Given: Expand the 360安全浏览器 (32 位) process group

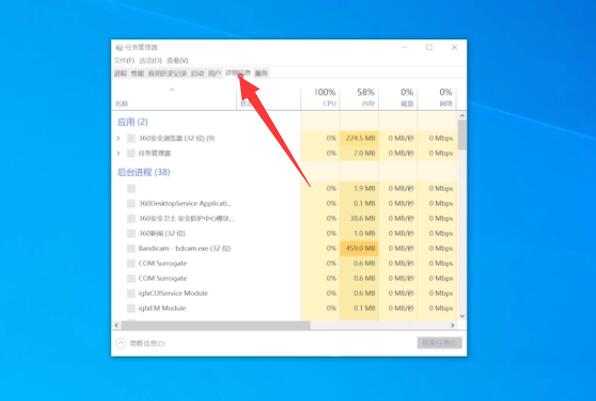Looking at the screenshot, I should point(118,138).
